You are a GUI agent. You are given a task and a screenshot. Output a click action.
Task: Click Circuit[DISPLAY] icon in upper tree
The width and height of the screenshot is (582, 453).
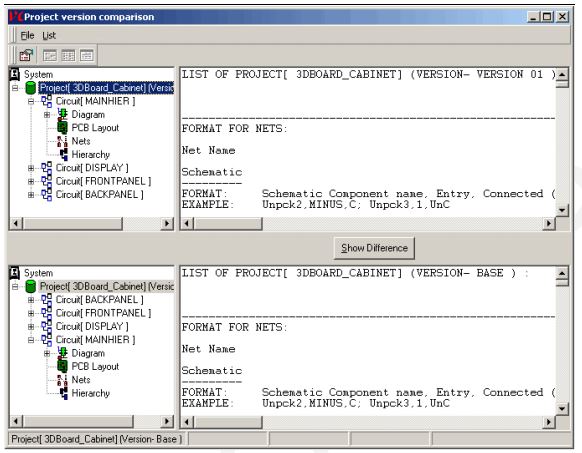46,168
